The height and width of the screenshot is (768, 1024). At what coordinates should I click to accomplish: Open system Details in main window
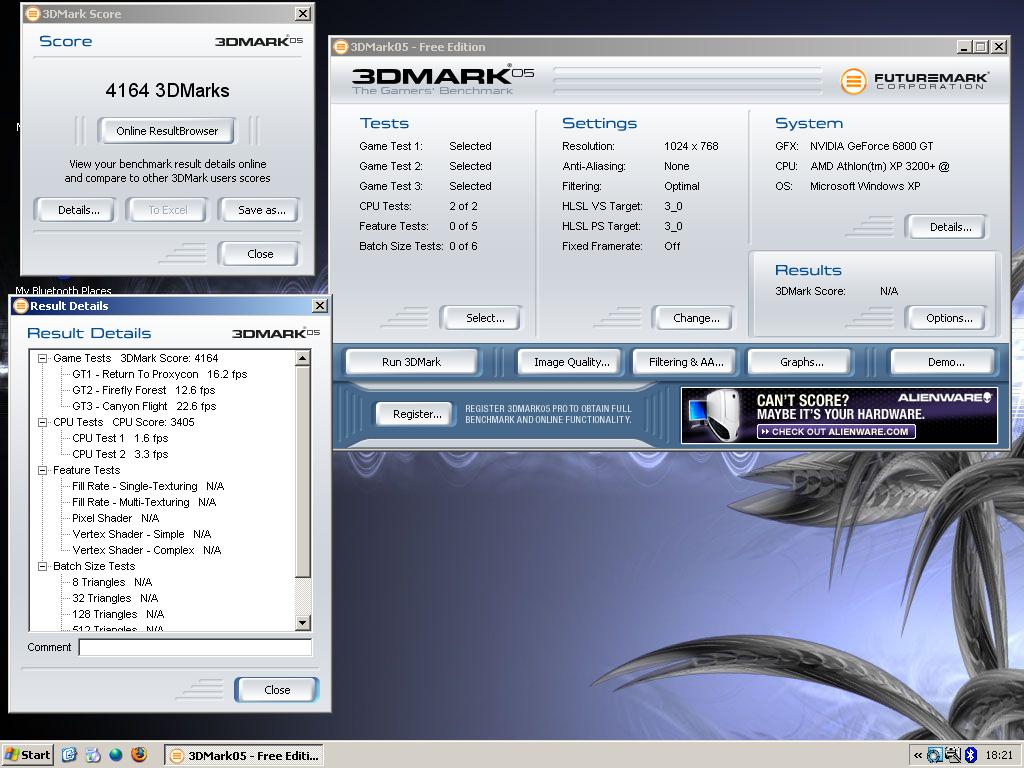click(x=950, y=227)
